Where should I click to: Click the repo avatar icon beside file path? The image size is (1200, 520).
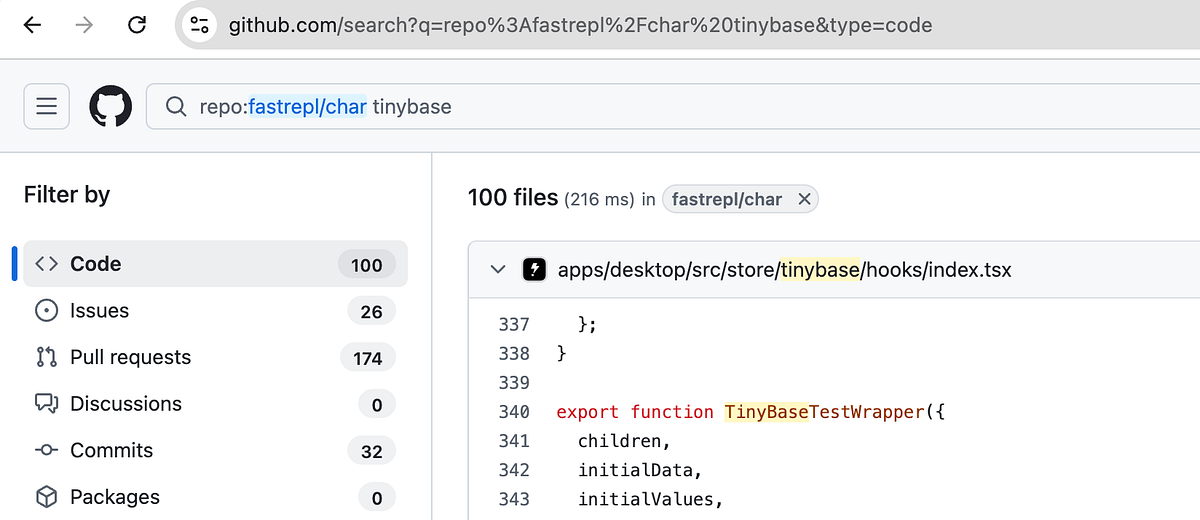[535, 269]
